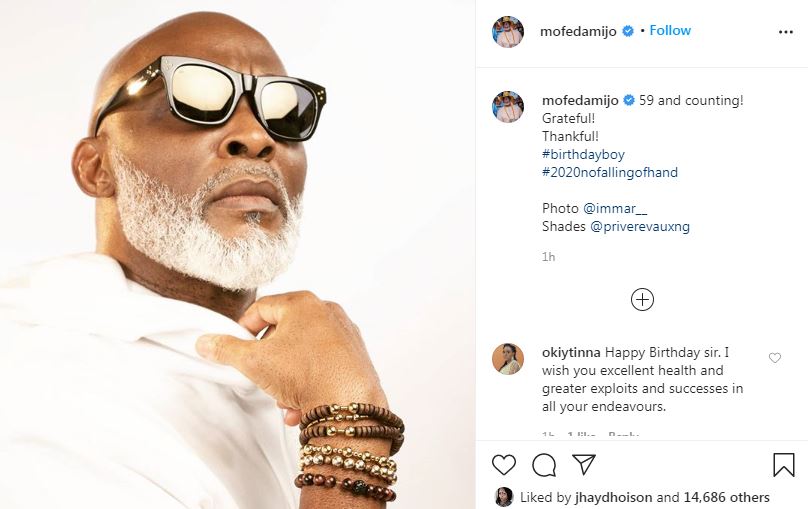Click the okiytinna username in comment
808x509 pixels.
coord(574,352)
